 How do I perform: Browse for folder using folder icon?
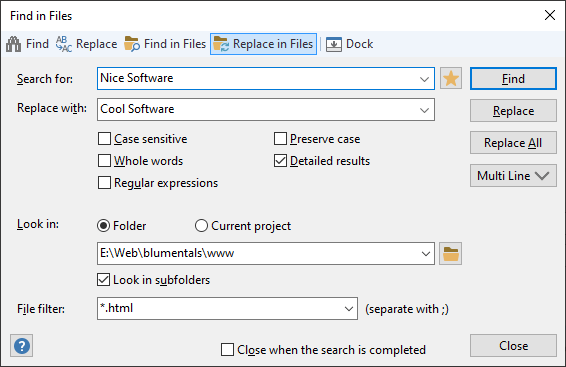click(x=450, y=254)
